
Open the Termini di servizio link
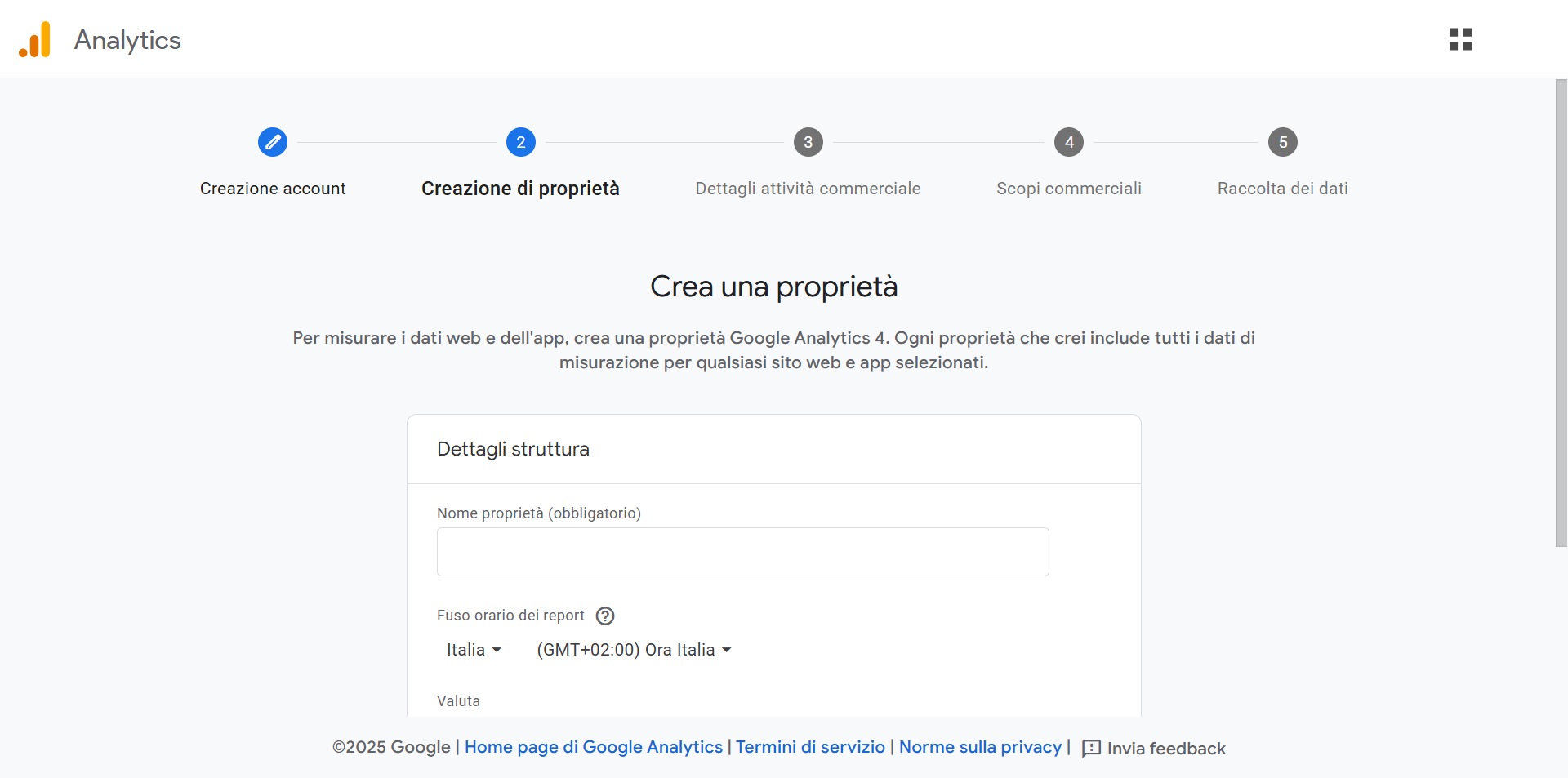coord(810,747)
